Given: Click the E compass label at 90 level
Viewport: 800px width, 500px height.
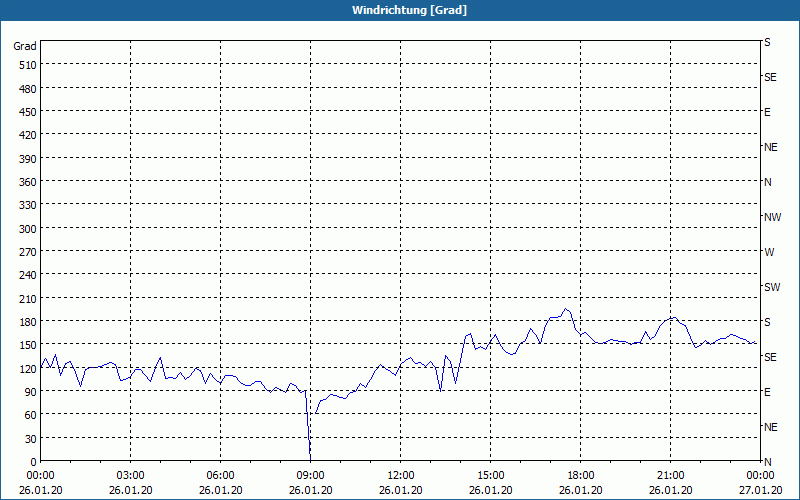Looking at the screenshot, I should pos(767,392).
